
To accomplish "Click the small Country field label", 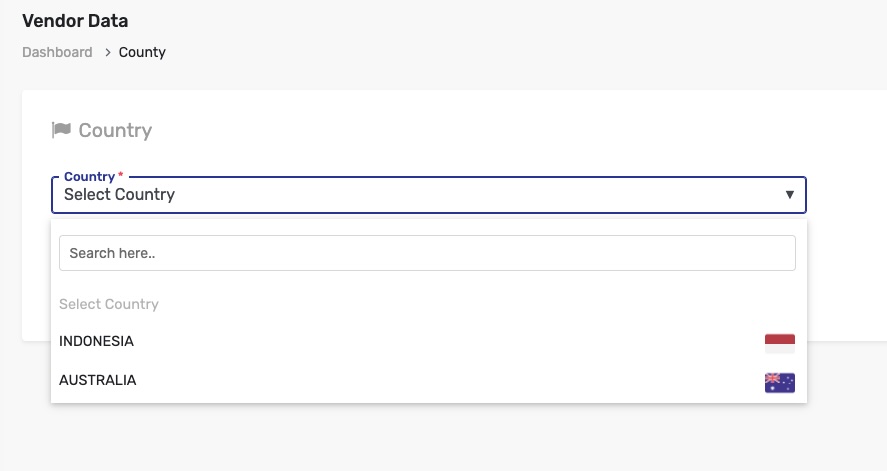I will coord(89,176).
